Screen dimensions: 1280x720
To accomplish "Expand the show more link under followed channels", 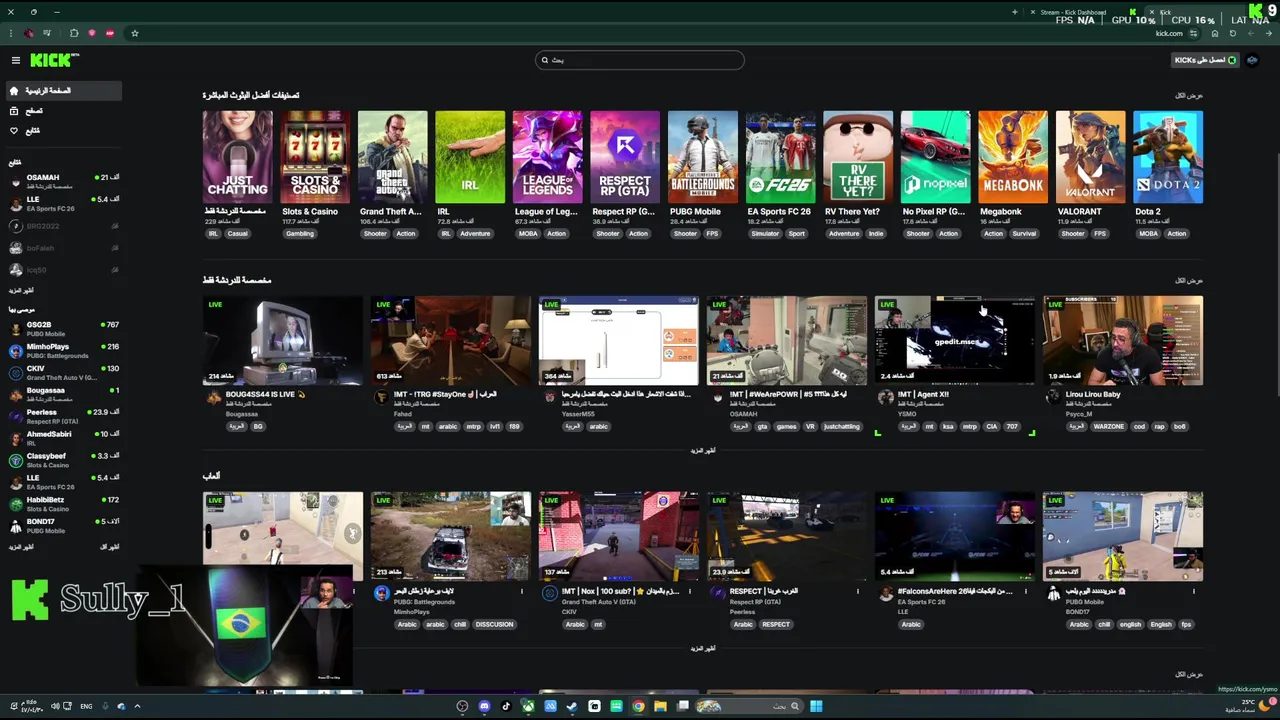I will pyautogui.click(x=21, y=290).
